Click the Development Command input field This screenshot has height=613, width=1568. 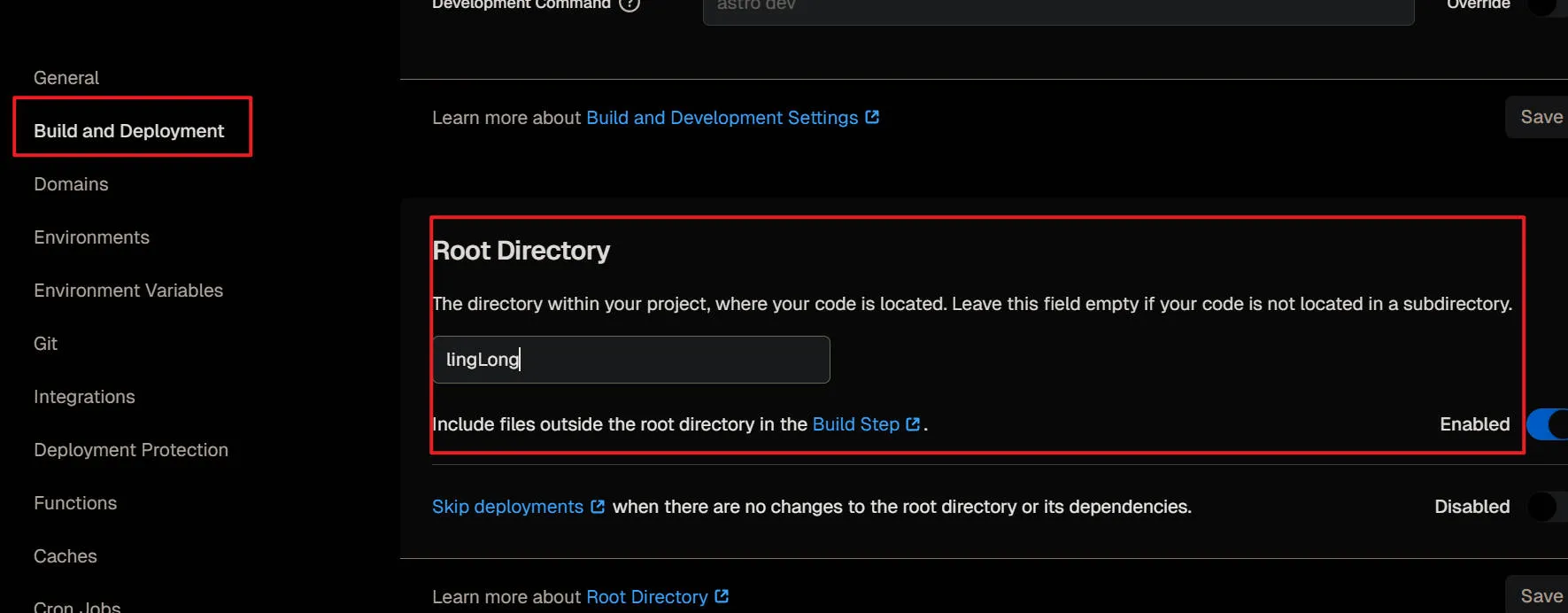pyautogui.click(x=1058, y=7)
